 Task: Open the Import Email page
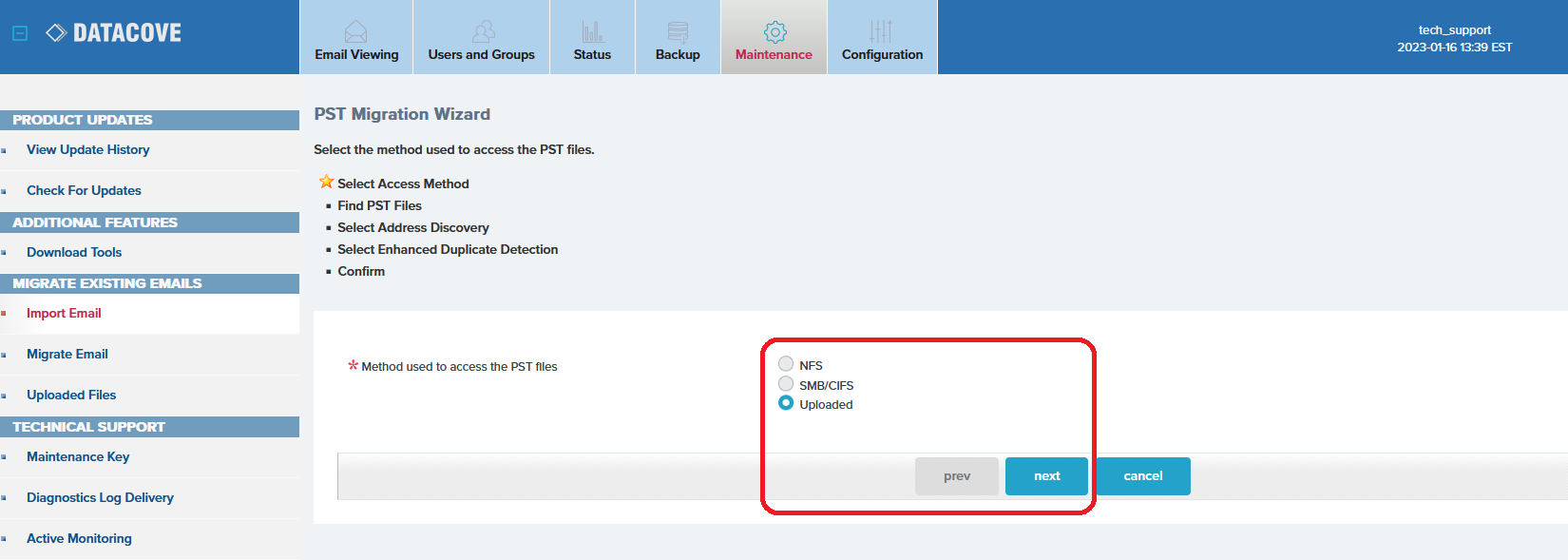(64, 313)
